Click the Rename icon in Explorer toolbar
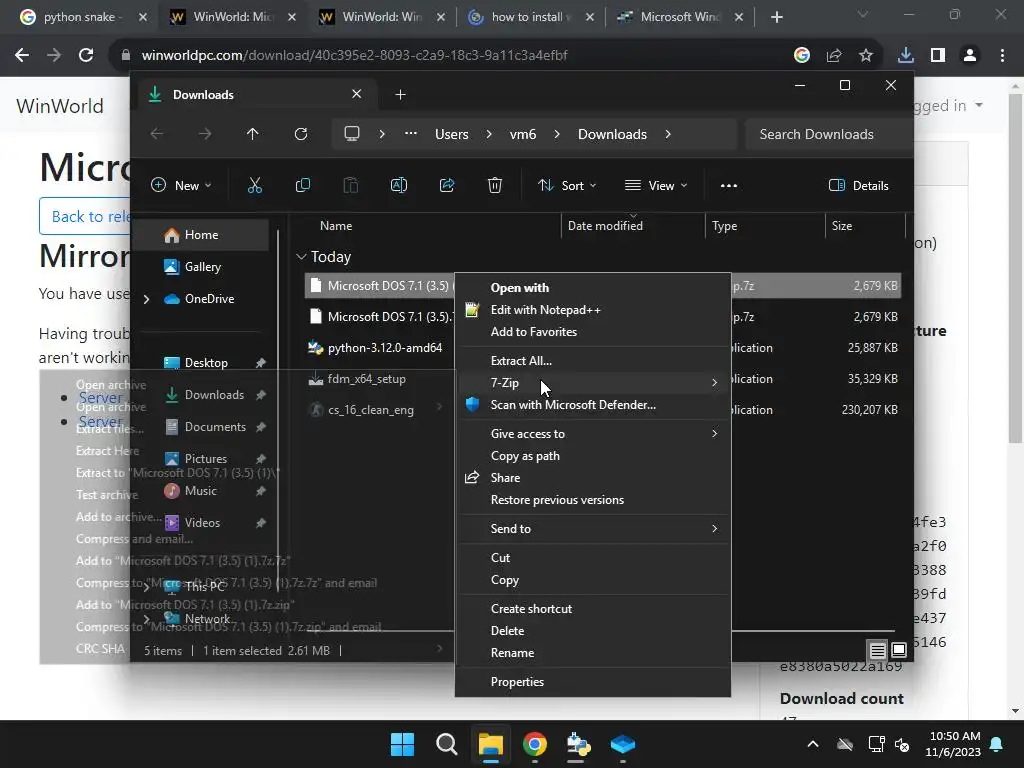1024x768 pixels. [398, 185]
